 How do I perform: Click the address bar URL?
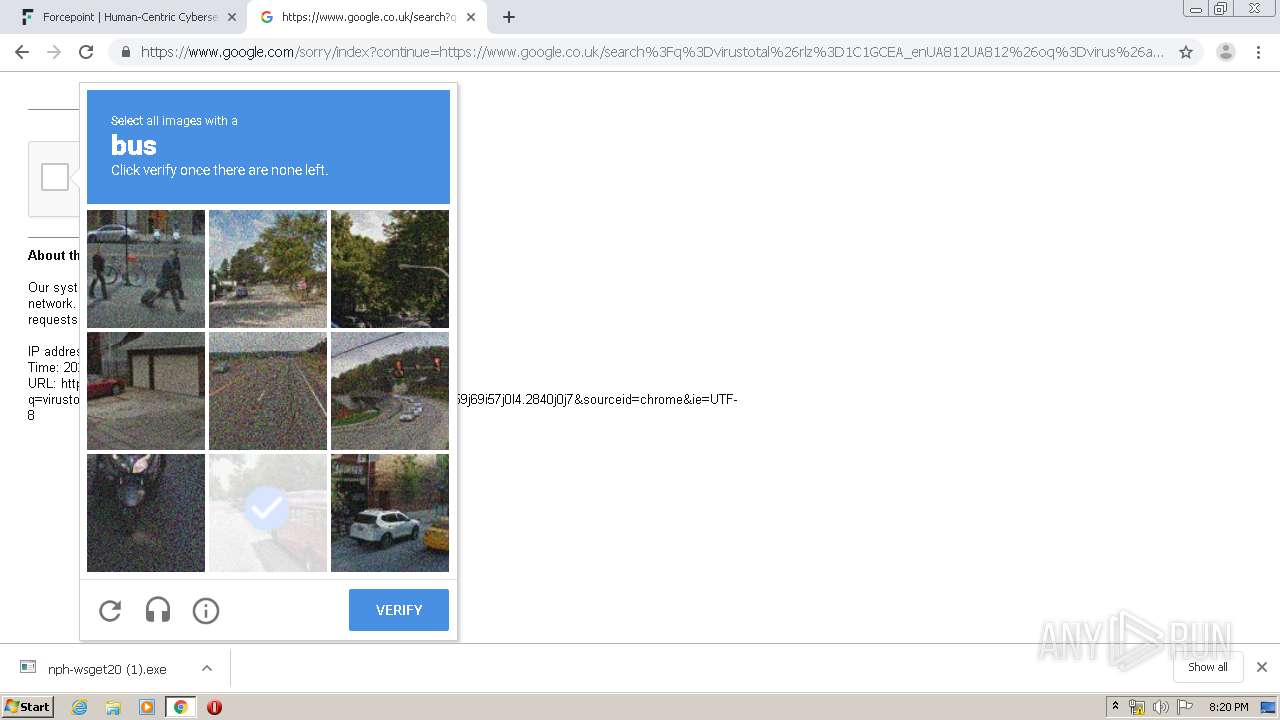tap(652, 52)
